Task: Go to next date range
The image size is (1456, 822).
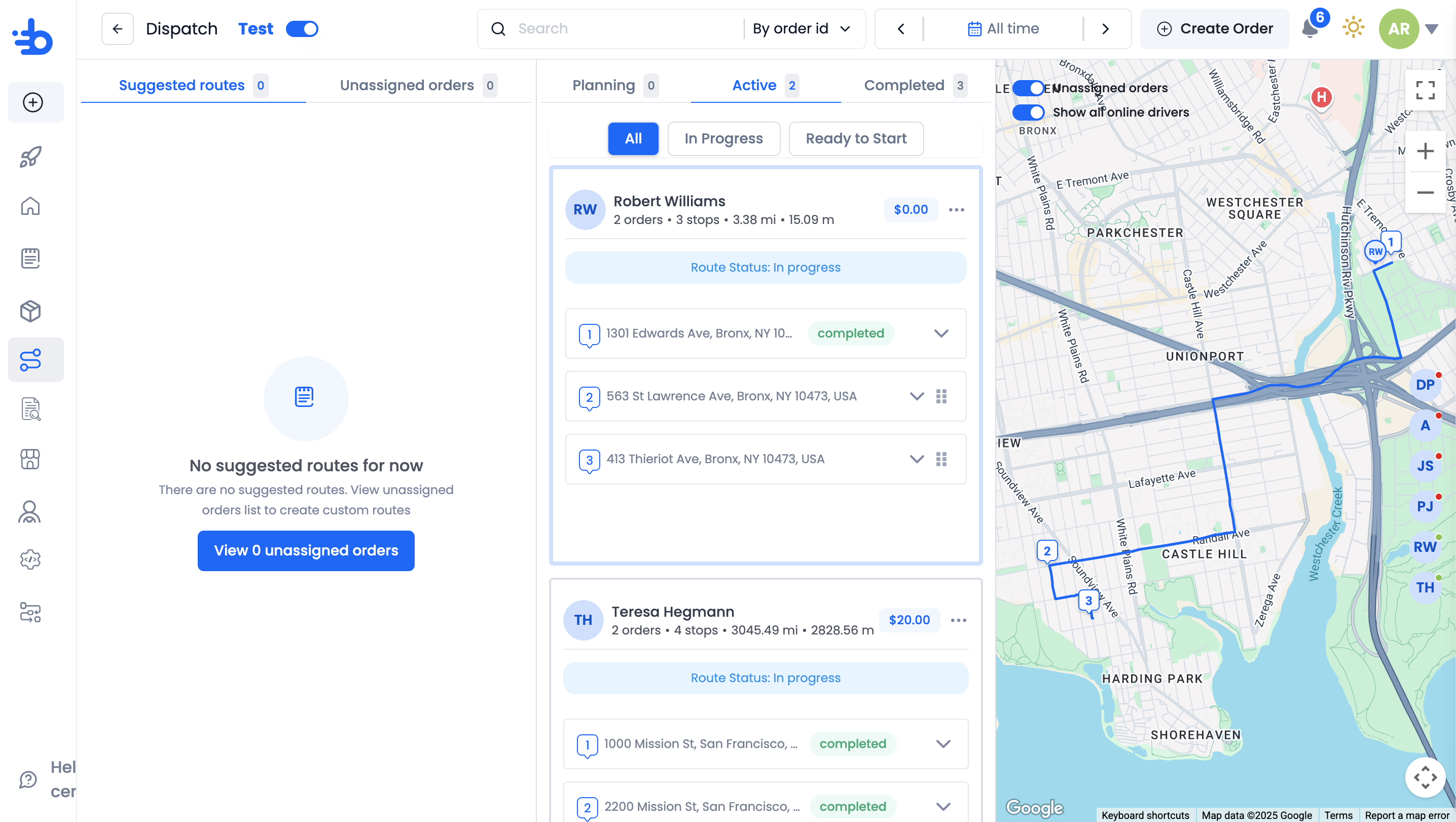Action: 1106,29
